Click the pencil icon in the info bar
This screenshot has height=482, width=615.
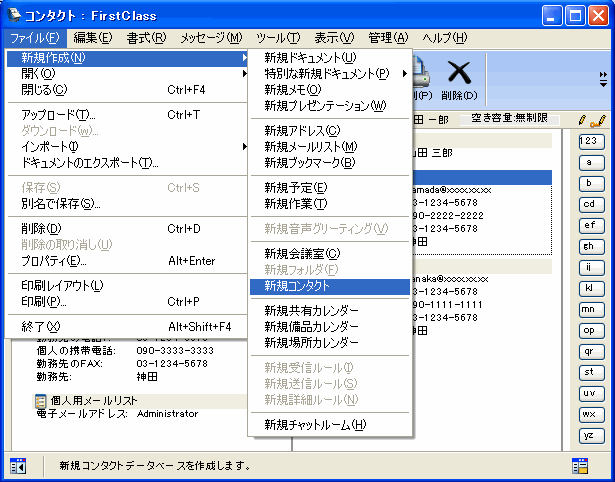[x=583, y=119]
